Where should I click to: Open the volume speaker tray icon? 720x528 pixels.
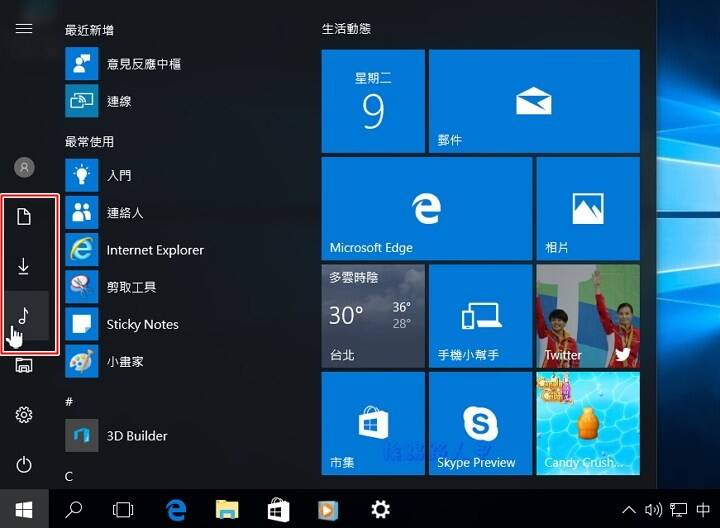[x=653, y=510]
